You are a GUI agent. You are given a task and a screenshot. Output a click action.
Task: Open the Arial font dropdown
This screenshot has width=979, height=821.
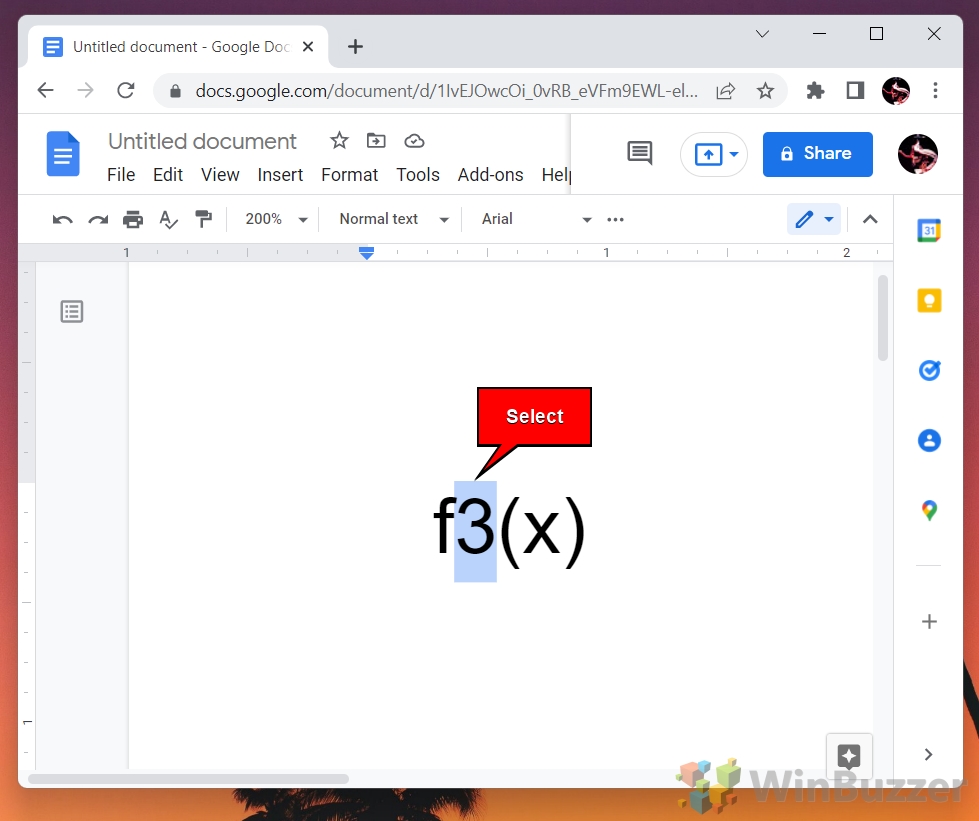(x=536, y=219)
